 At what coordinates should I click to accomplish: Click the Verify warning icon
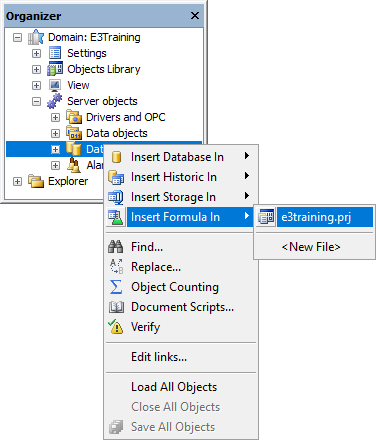pos(116,327)
